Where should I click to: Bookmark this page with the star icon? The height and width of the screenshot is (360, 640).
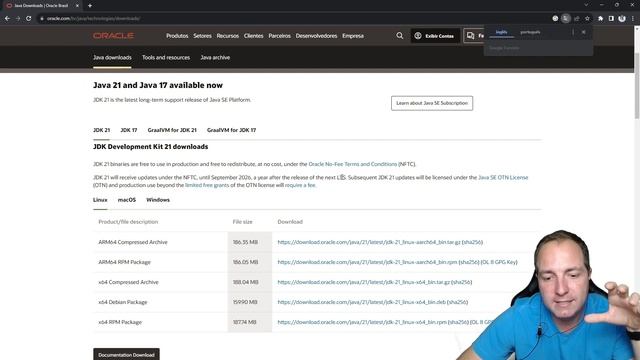coord(587,18)
